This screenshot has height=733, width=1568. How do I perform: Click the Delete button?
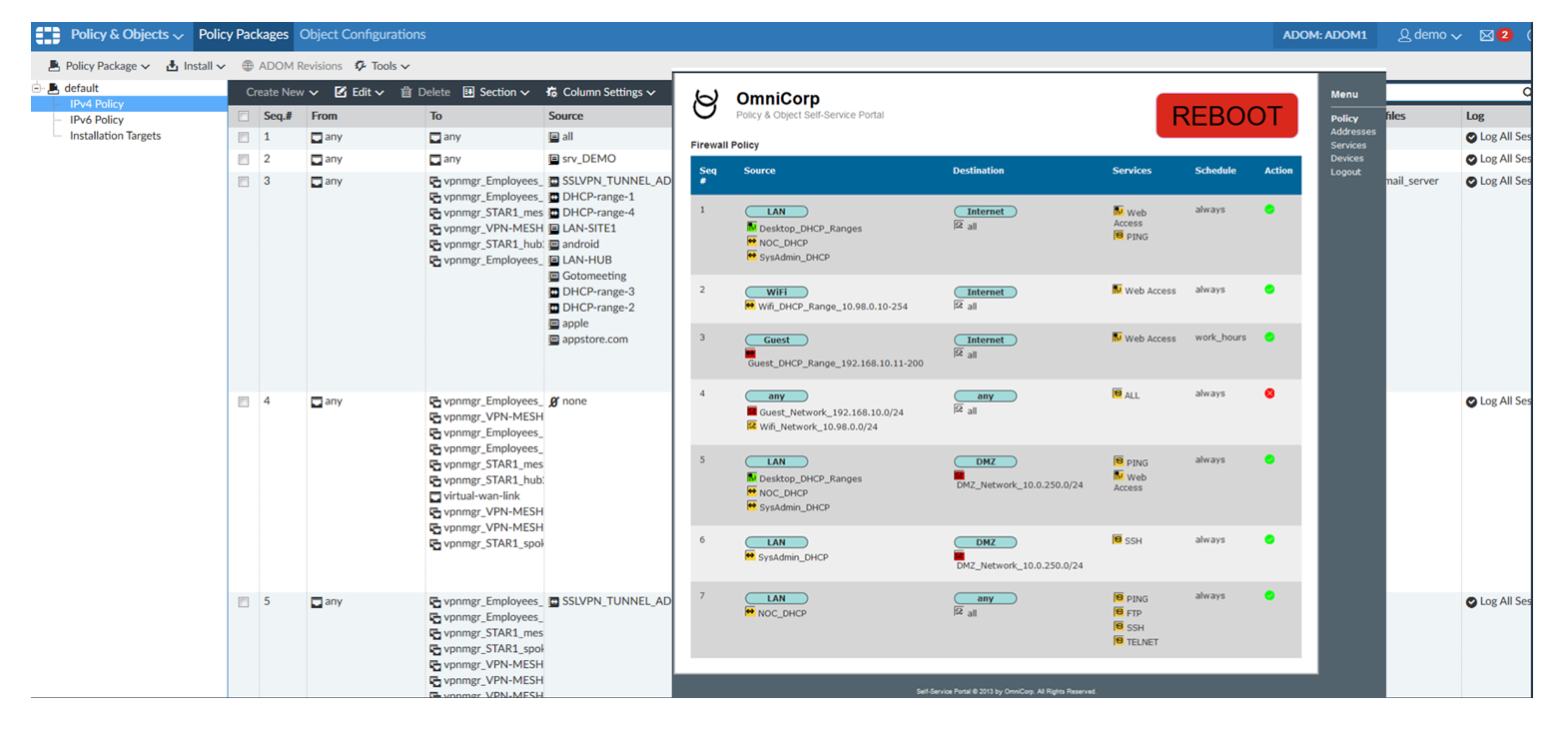click(x=425, y=92)
